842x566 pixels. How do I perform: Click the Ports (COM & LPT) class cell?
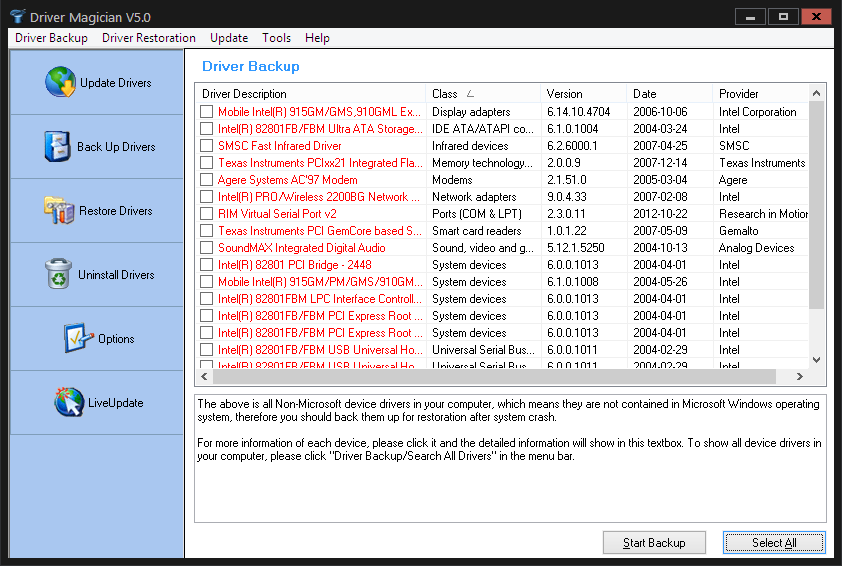point(477,214)
